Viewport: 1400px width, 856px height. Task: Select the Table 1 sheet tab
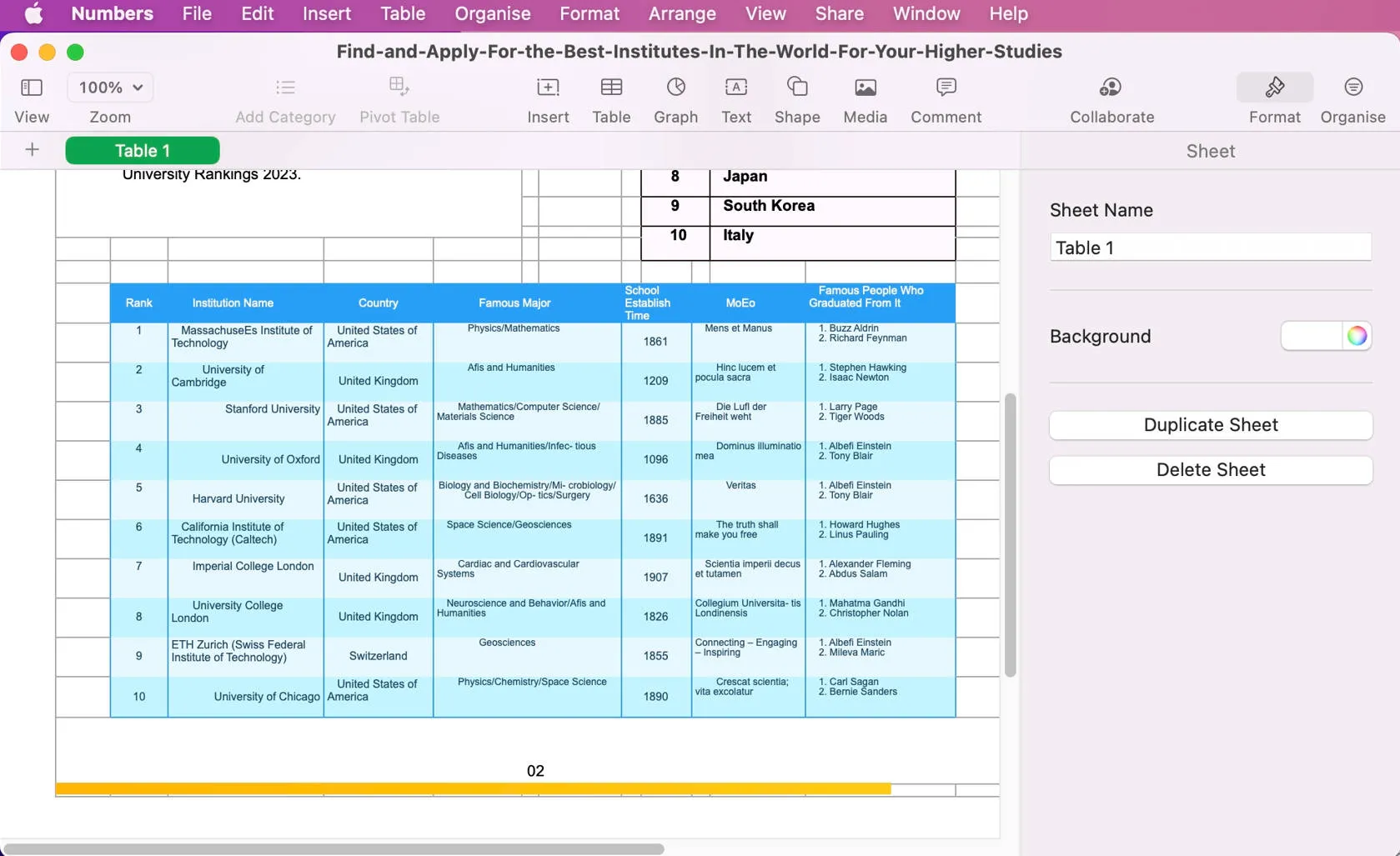click(143, 151)
